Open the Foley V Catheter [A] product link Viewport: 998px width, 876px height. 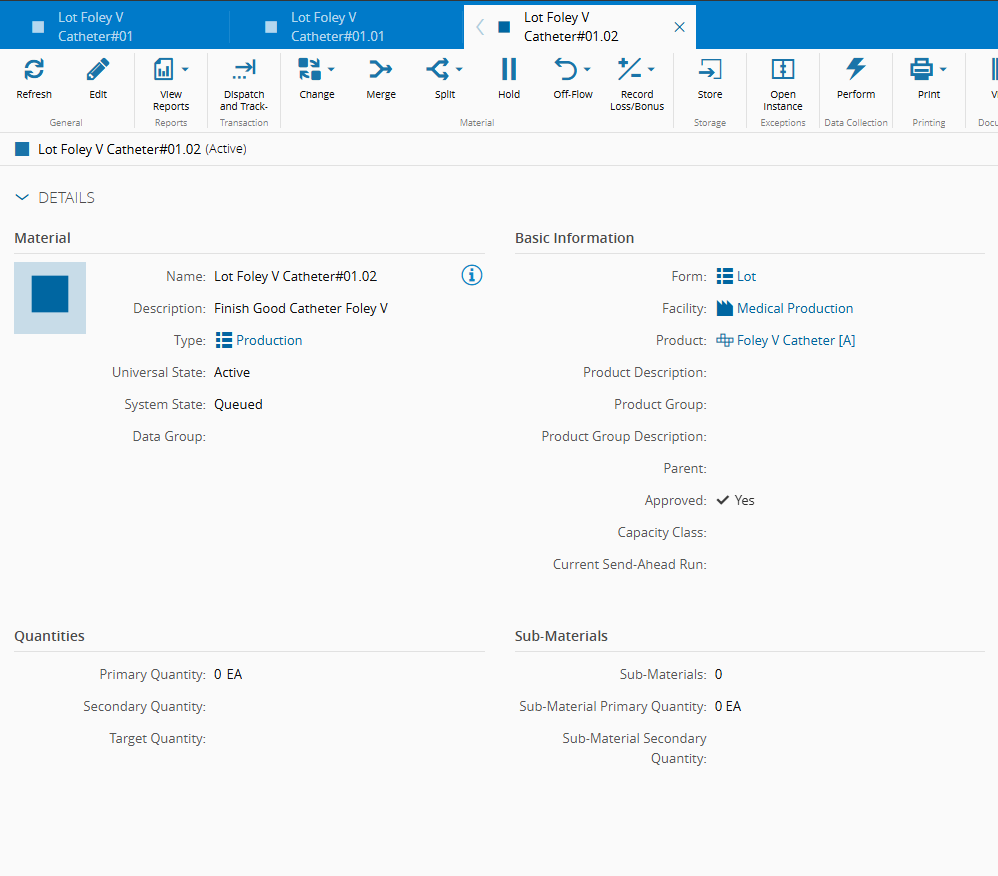pos(795,340)
